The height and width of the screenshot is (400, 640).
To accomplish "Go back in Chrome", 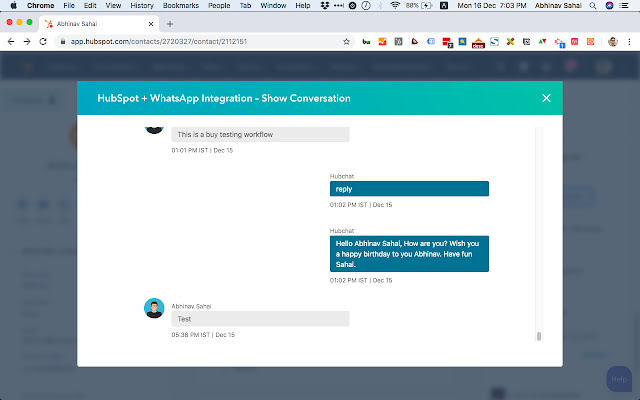I will pos(11,42).
